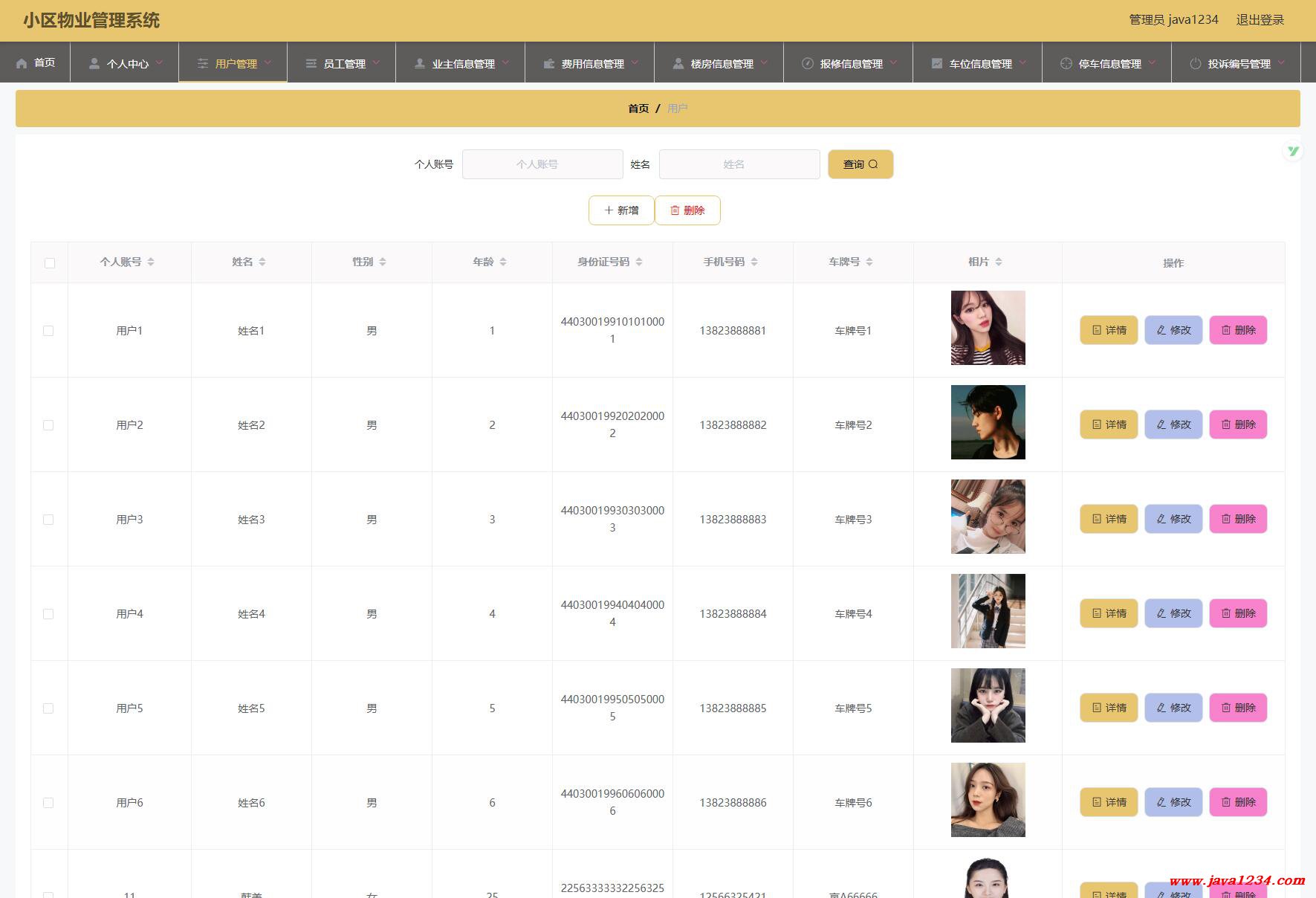
Task: Check the row checkbox for 用户4
Action: tap(48, 614)
